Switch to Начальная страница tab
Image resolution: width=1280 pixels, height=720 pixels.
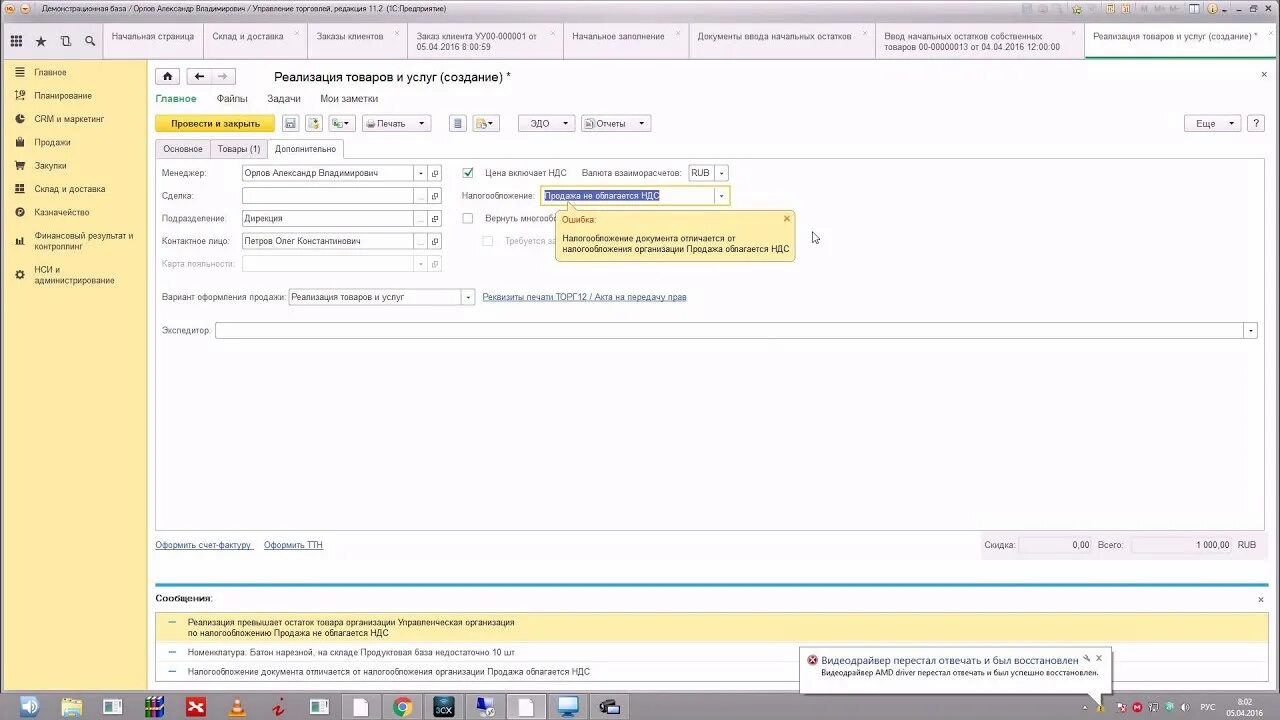[153, 41]
